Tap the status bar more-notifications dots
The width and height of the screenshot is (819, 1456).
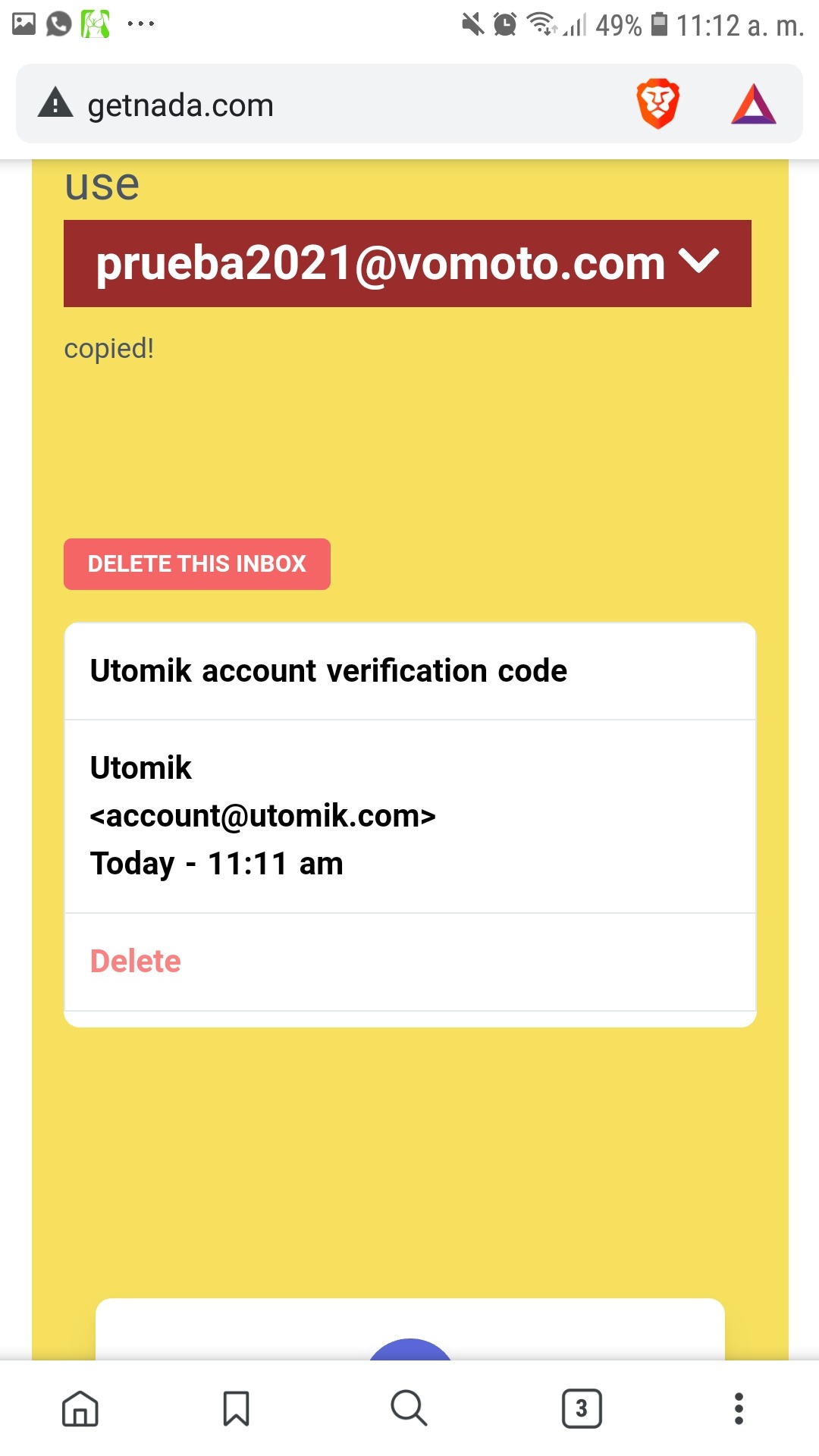click(141, 24)
